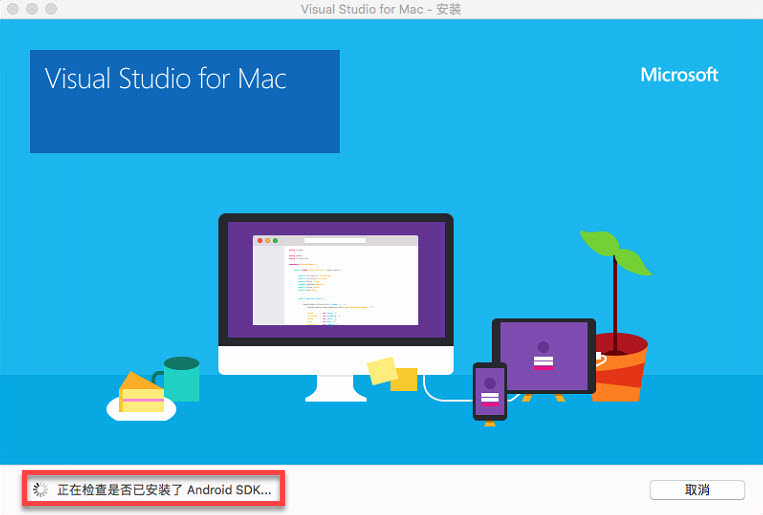The height and width of the screenshot is (515, 763).
Task: Click the Microsoft logo text
Action: click(679, 75)
